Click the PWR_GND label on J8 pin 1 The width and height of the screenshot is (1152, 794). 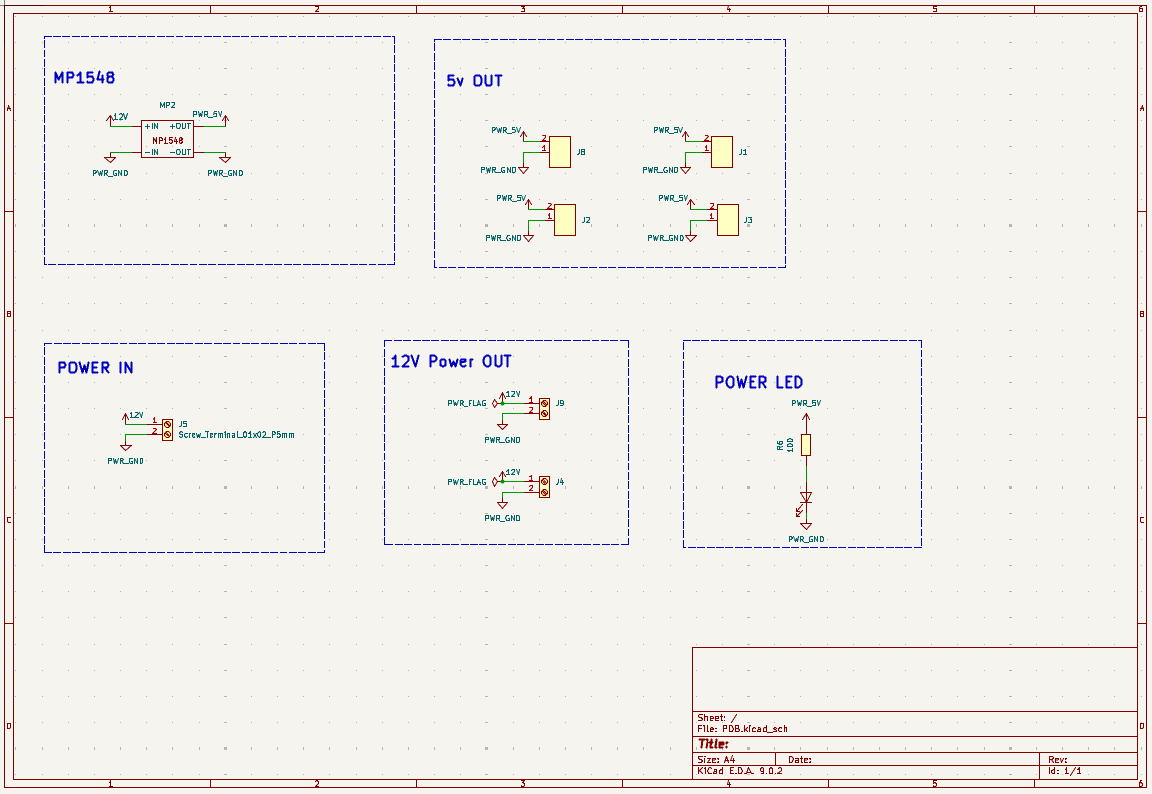point(499,170)
